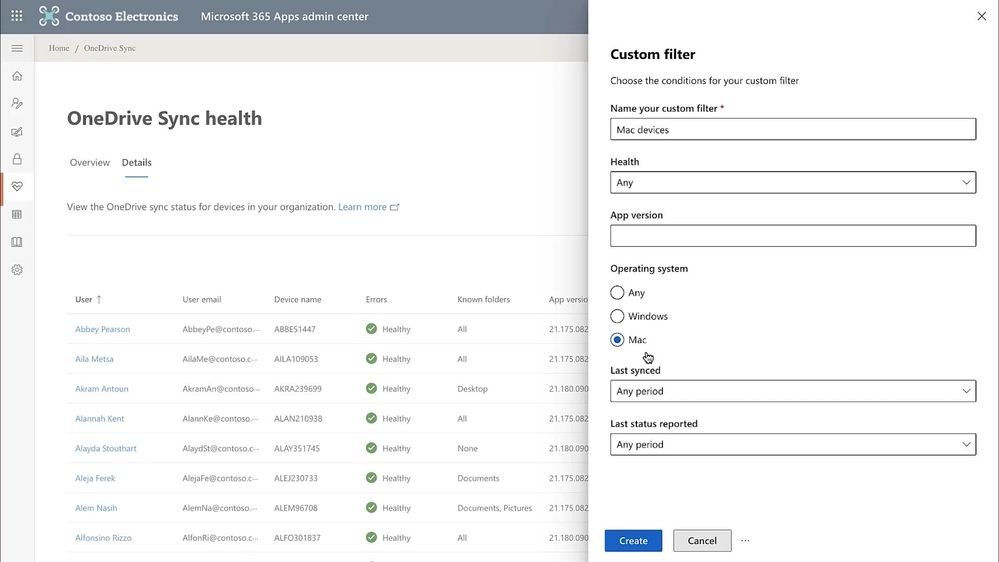Open the Learn more link
The width and height of the screenshot is (999, 562).
click(362, 207)
